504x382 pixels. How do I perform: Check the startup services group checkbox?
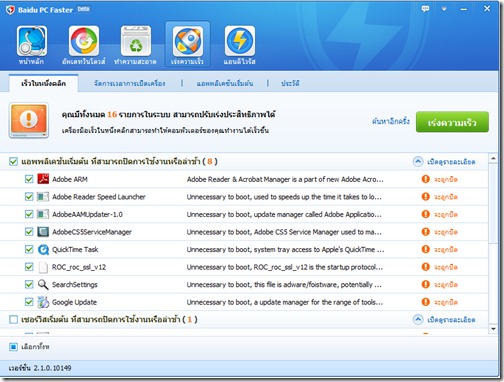point(13,320)
